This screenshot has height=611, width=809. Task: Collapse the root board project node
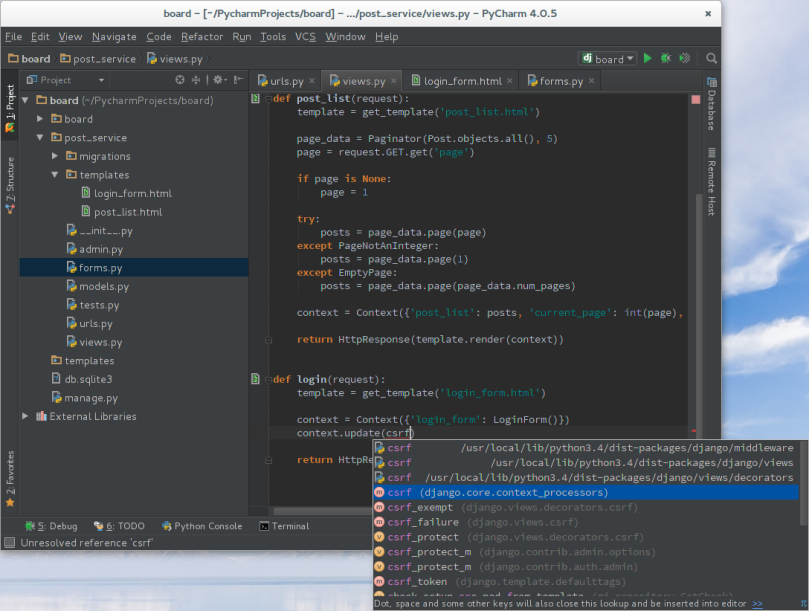(x=25, y=100)
